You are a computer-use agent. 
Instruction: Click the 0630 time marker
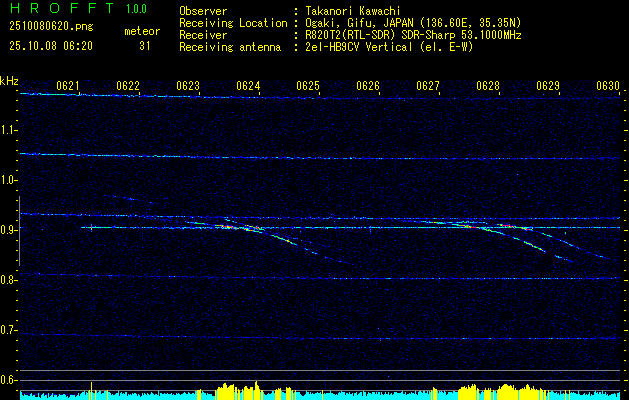[608, 85]
